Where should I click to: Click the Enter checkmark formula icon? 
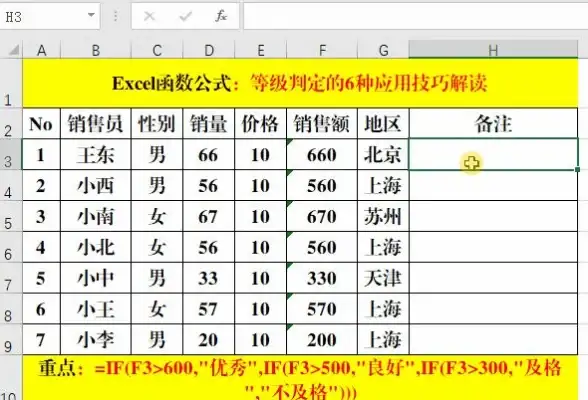click(x=185, y=16)
